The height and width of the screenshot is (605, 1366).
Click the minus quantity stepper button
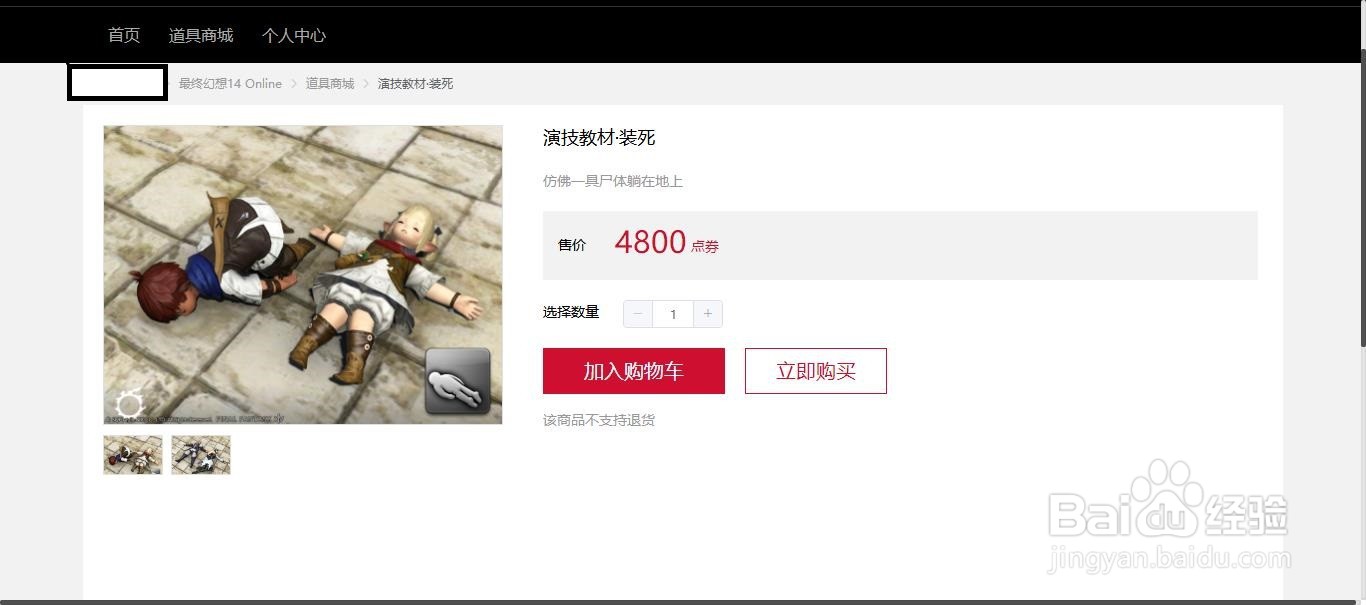tap(638, 314)
